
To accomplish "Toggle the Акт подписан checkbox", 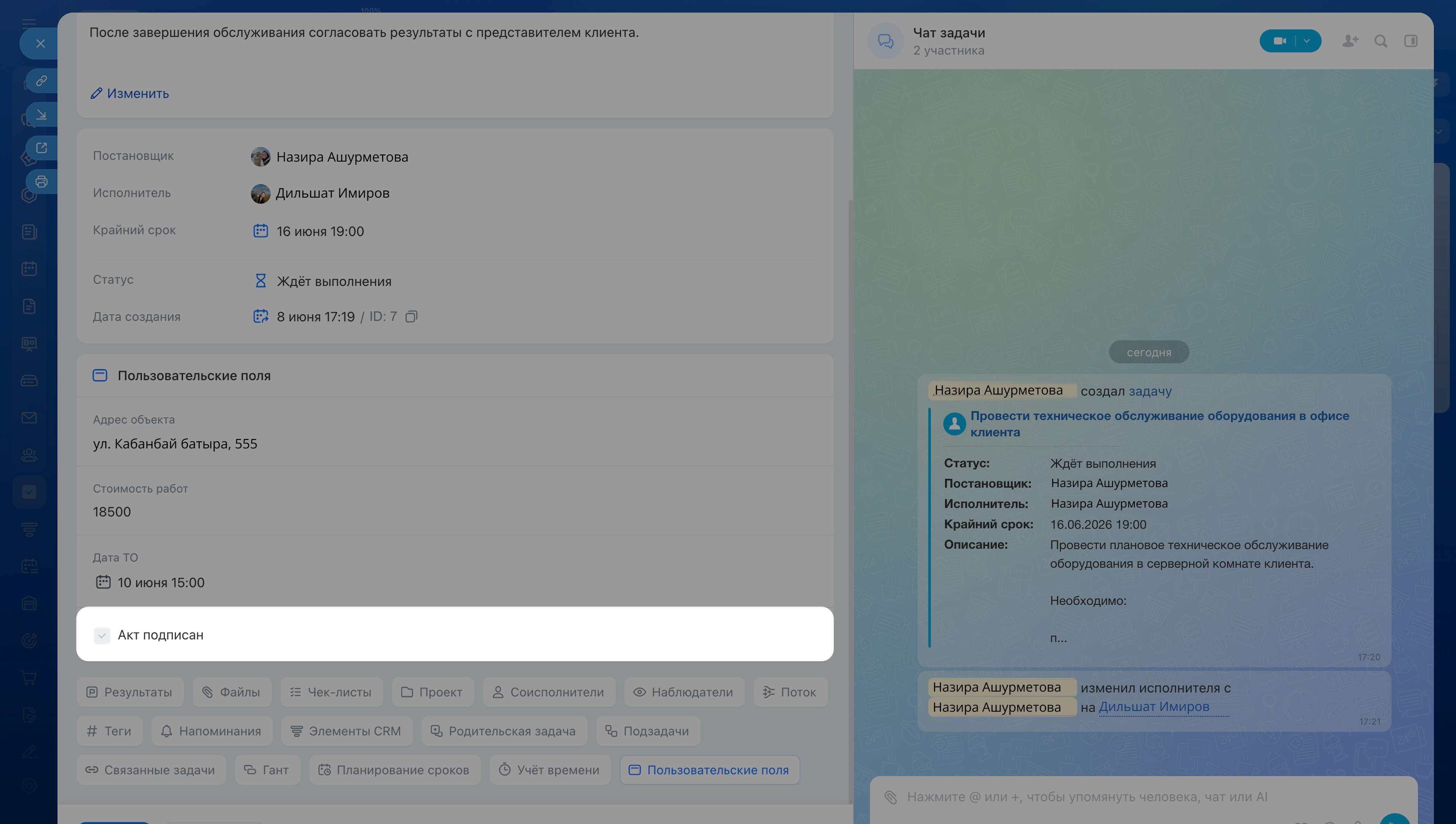I will [x=102, y=635].
